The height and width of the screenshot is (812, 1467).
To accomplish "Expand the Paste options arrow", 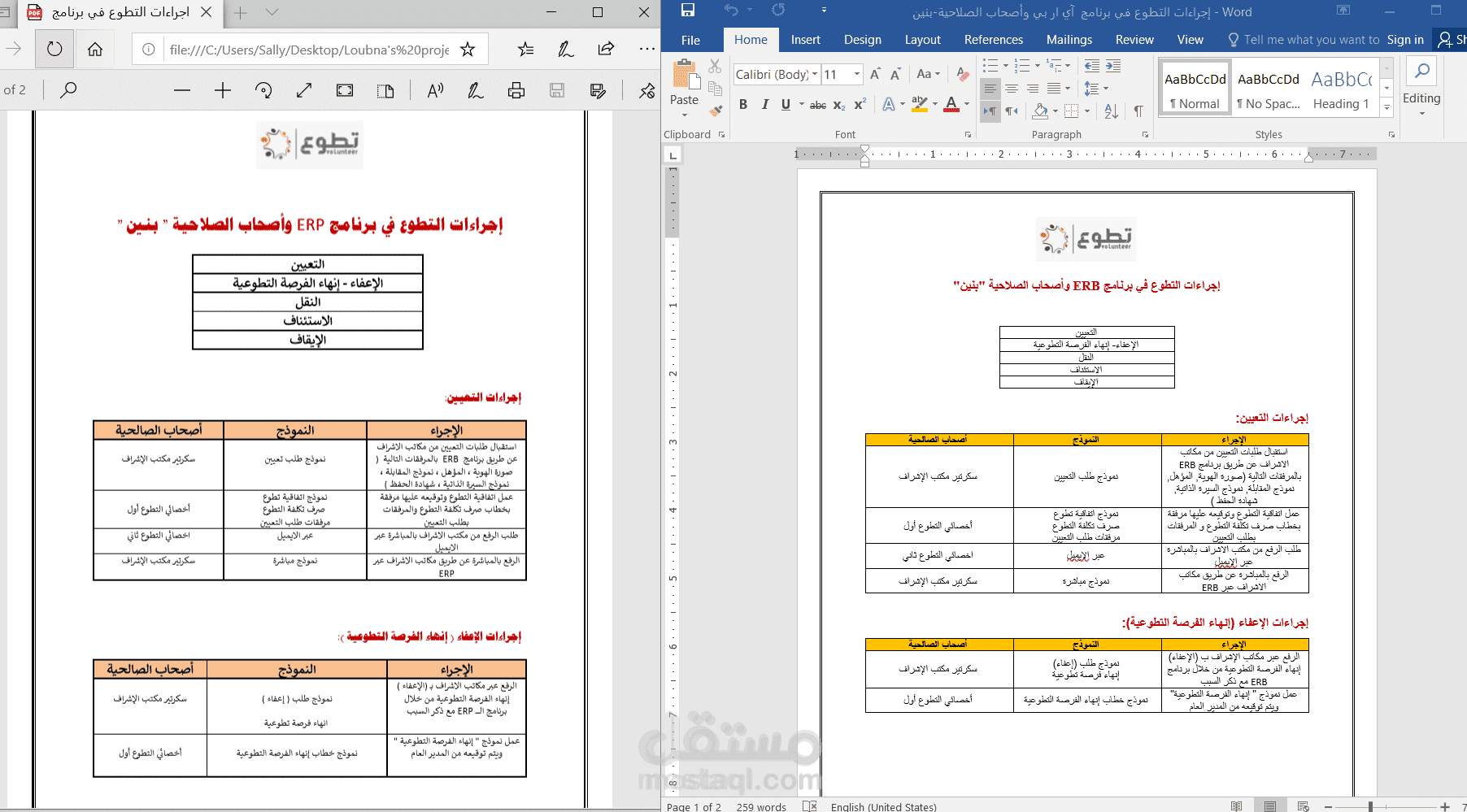I will coord(685,115).
